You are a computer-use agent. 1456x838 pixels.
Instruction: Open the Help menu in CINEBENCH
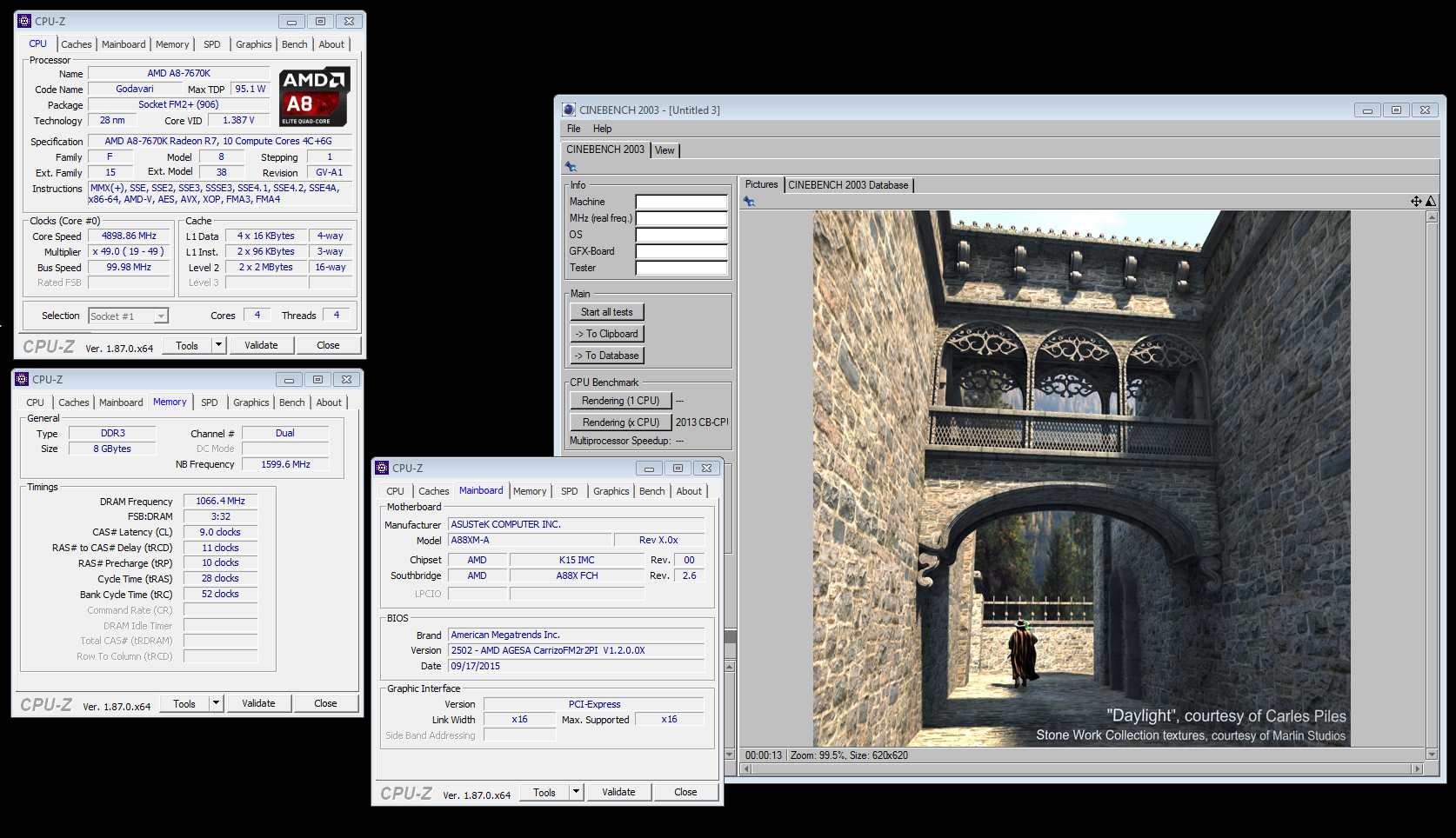tap(602, 129)
